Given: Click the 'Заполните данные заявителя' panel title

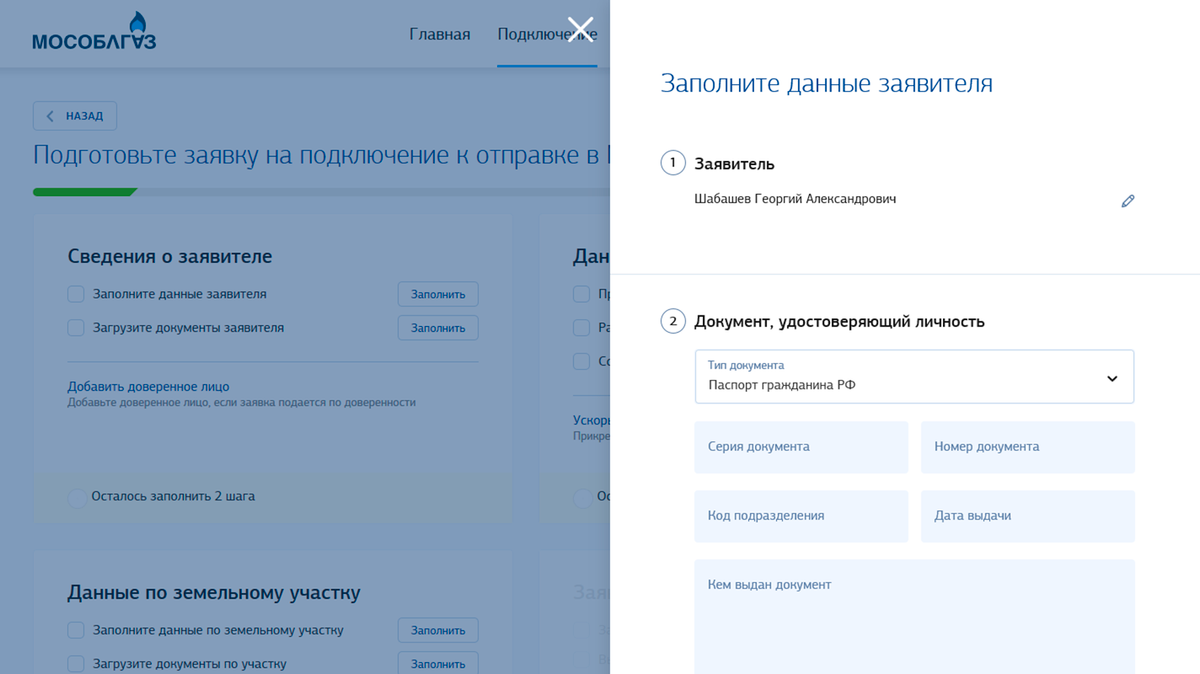Looking at the screenshot, I should tap(826, 84).
